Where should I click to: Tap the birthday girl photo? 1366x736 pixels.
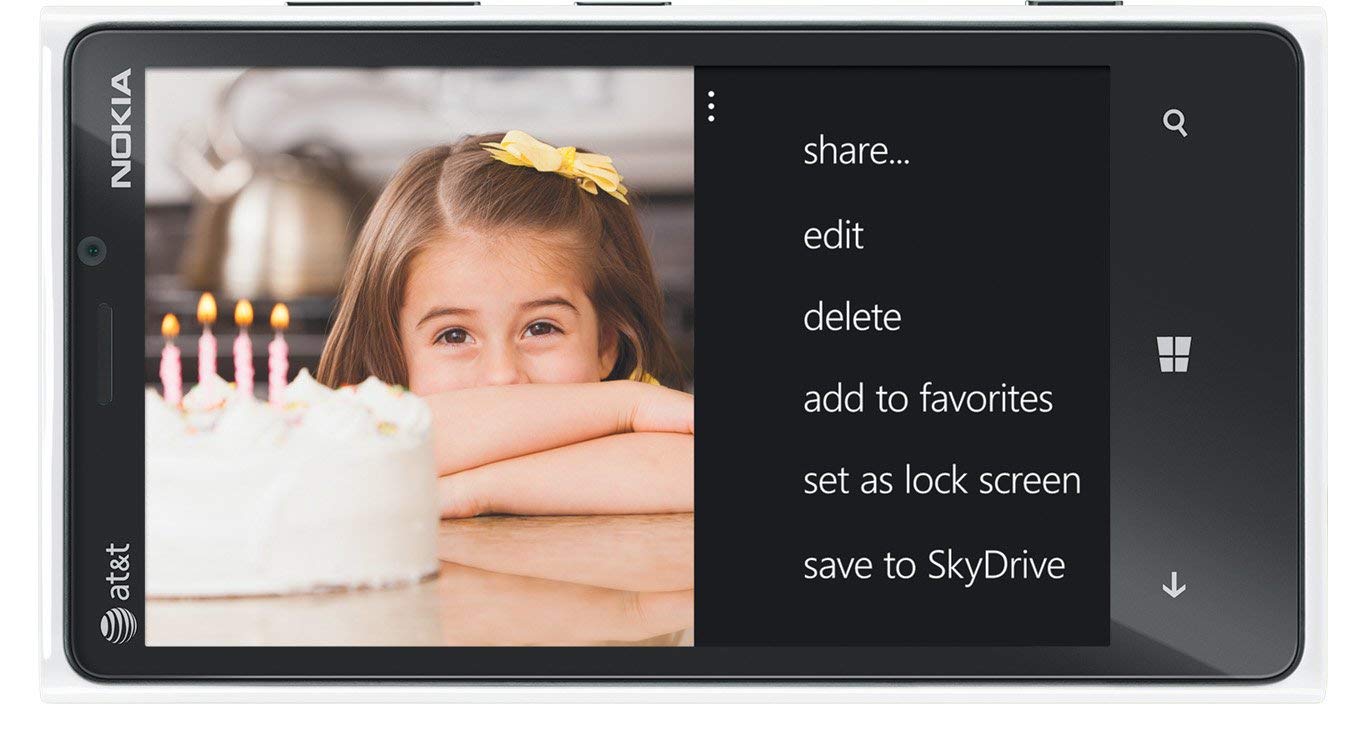[x=419, y=356]
